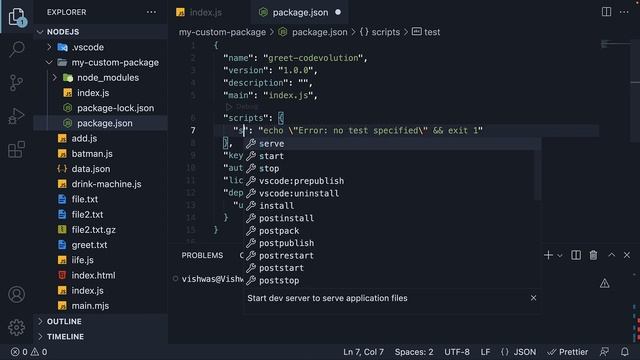Viewport: 640px width, 360px height.
Task: Open terminal launch profile dropdown arrow
Action: point(560,256)
